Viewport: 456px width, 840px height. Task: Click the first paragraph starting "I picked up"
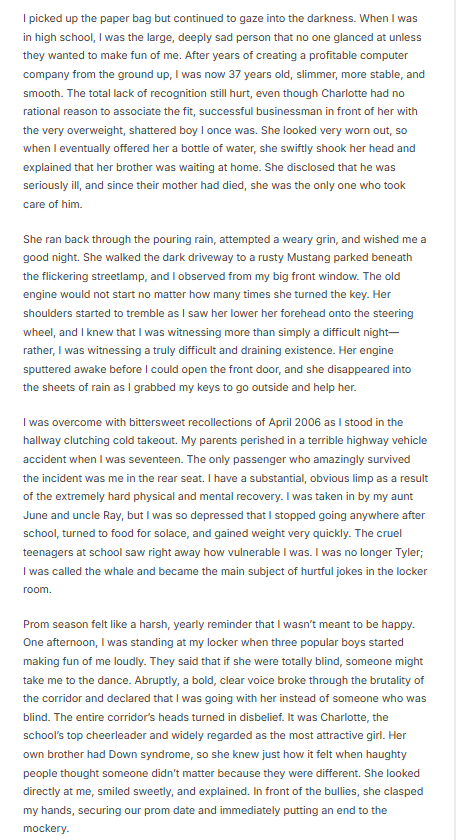(x=225, y=111)
